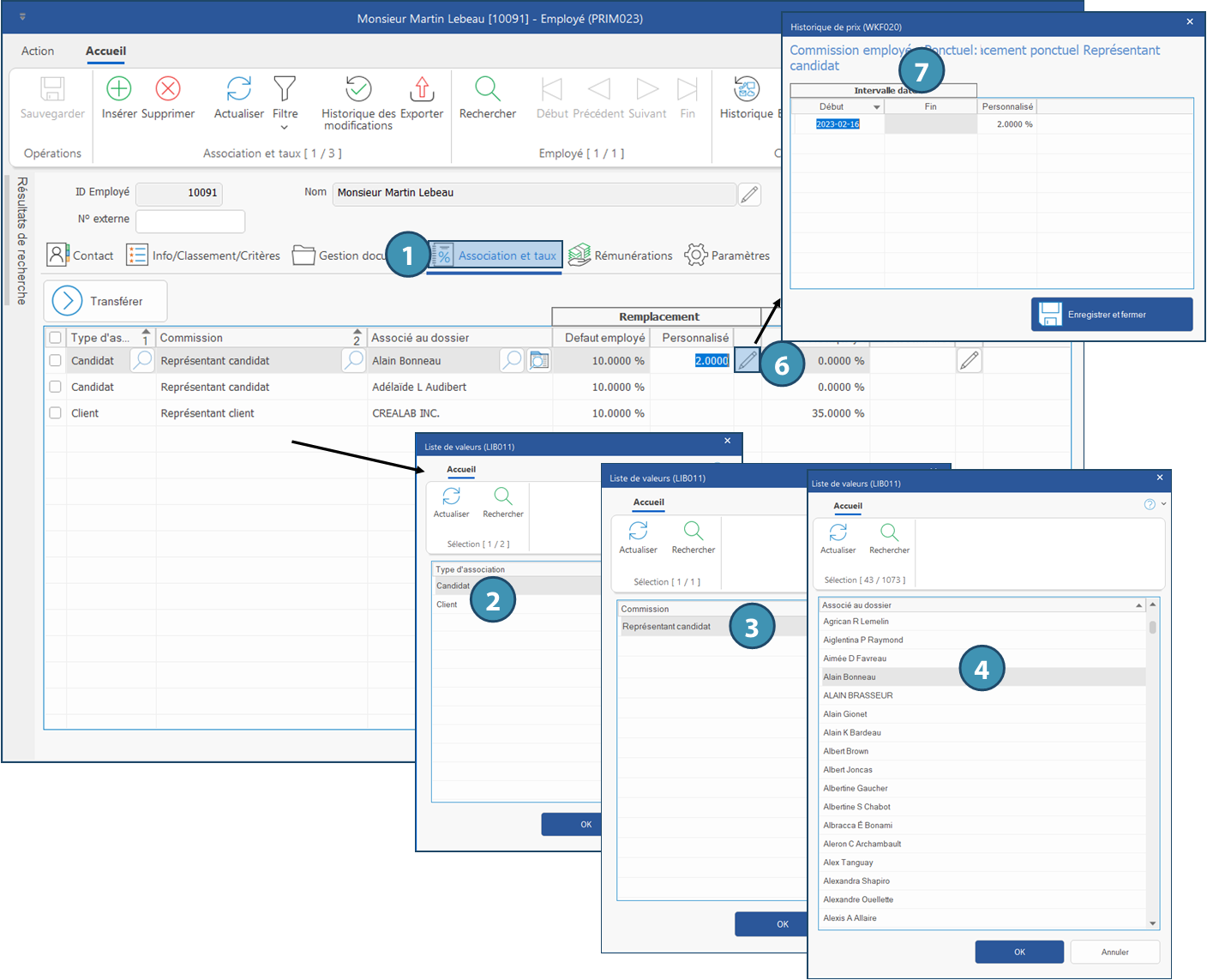Click the Enregistrer et fermer button
The width and height of the screenshot is (1207, 980).
[1111, 315]
